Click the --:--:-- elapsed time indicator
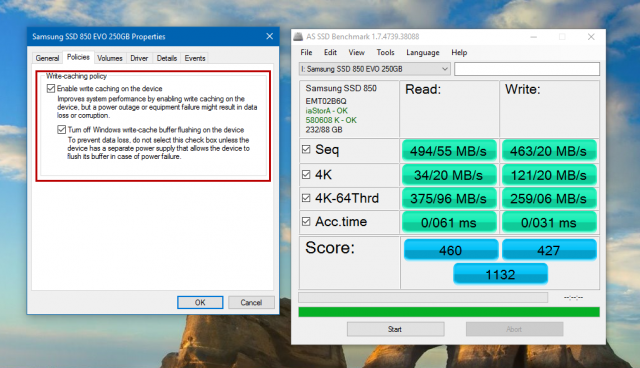 pos(573,297)
